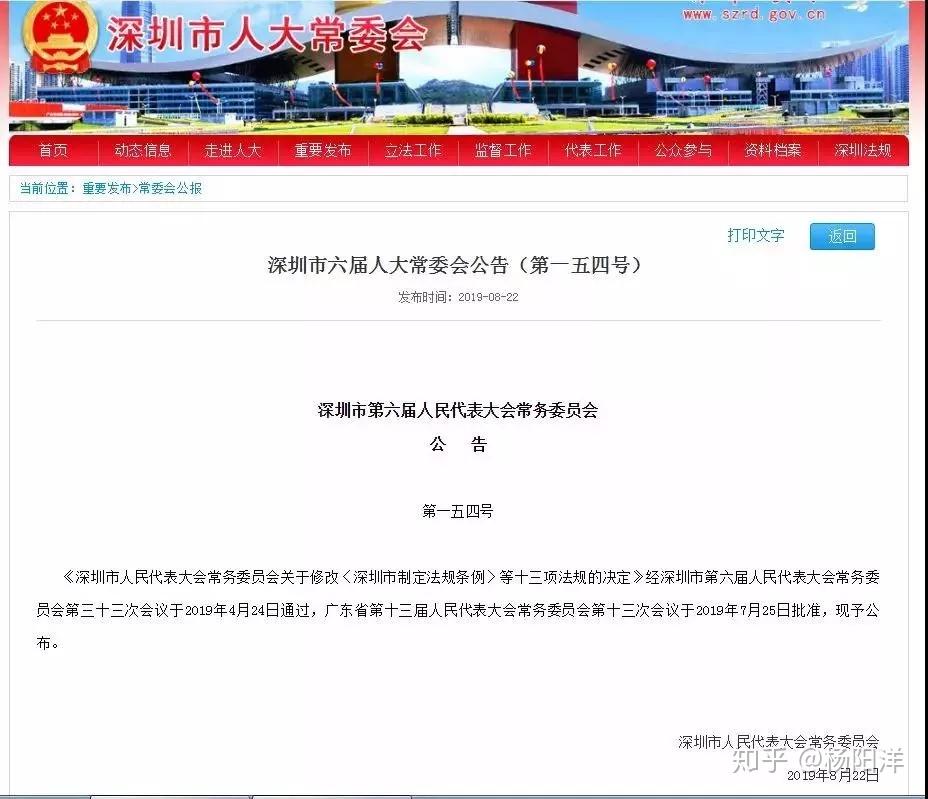Click the article title 深圳市六届人大常委会公告（第一五四号）
Image resolution: width=928 pixels, height=799 pixels.
click(456, 265)
